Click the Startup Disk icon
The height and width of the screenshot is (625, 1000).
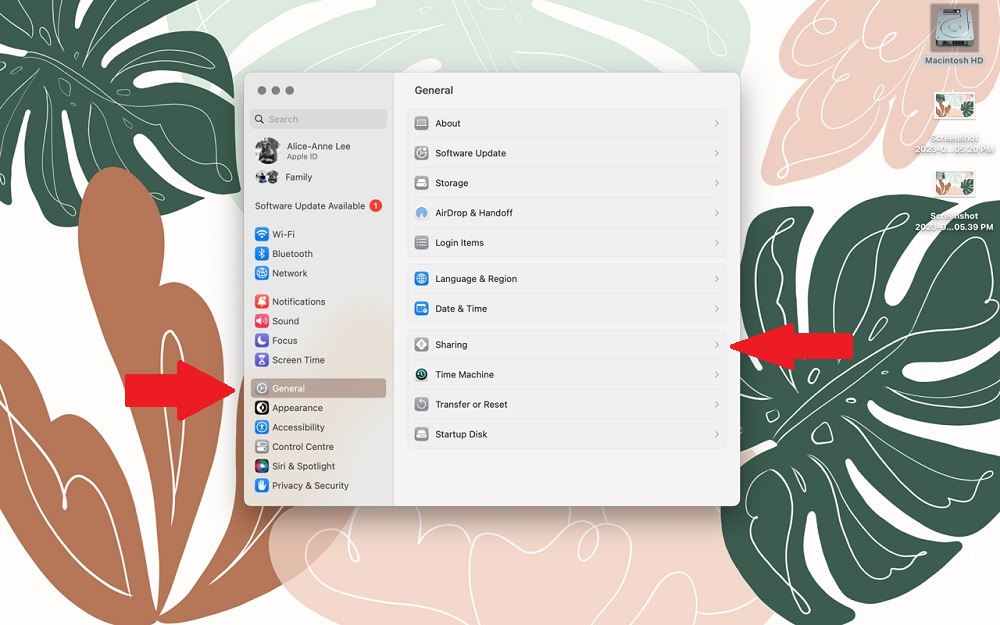(x=422, y=434)
